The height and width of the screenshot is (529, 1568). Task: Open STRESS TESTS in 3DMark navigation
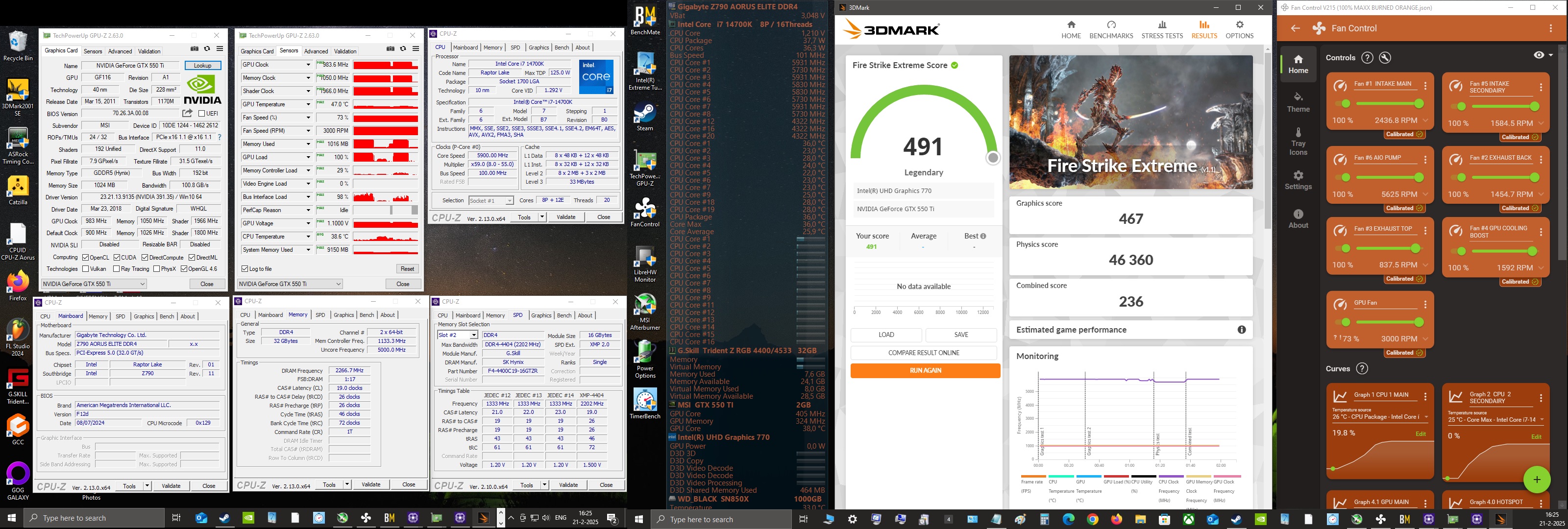pyautogui.click(x=1161, y=29)
